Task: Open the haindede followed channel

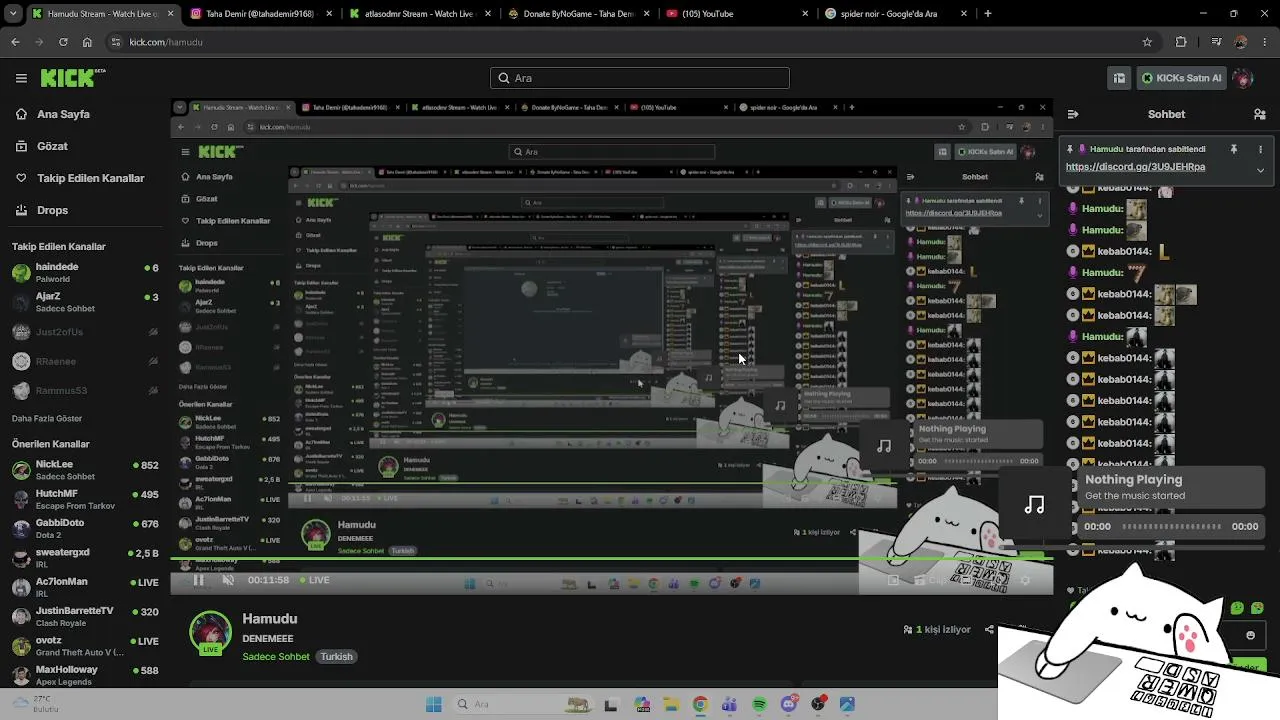Action: coord(84,273)
